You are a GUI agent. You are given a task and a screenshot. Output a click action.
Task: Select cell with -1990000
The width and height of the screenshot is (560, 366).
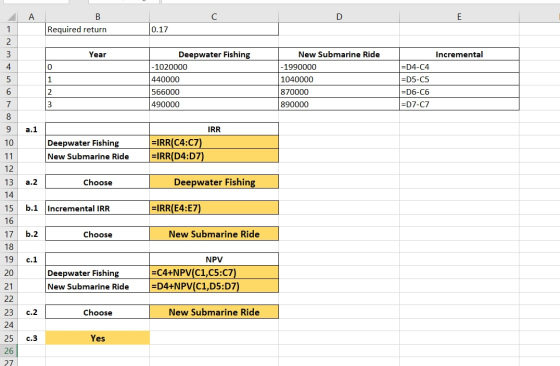tap(339, 67)
